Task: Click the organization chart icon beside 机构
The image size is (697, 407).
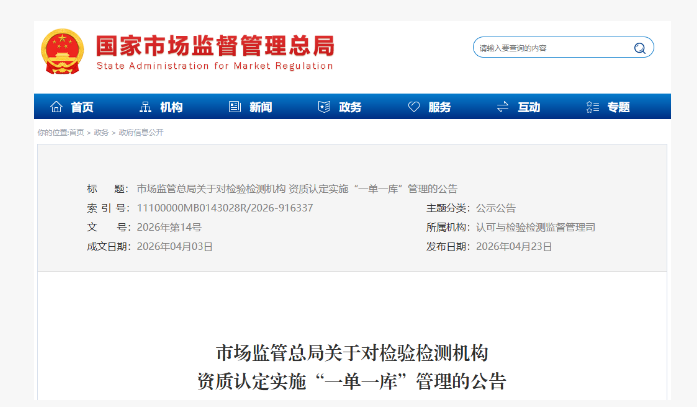Action: pyautogui.click(x=145, y=107)
